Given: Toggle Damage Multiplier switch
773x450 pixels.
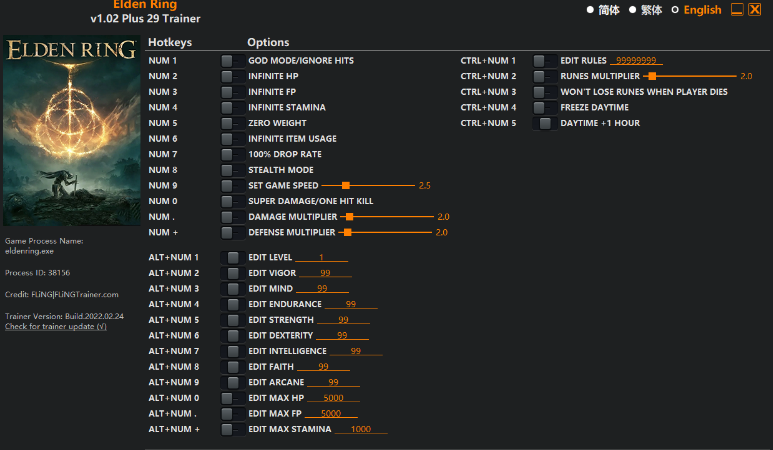Looking at the screenshot, I should 233,217.
